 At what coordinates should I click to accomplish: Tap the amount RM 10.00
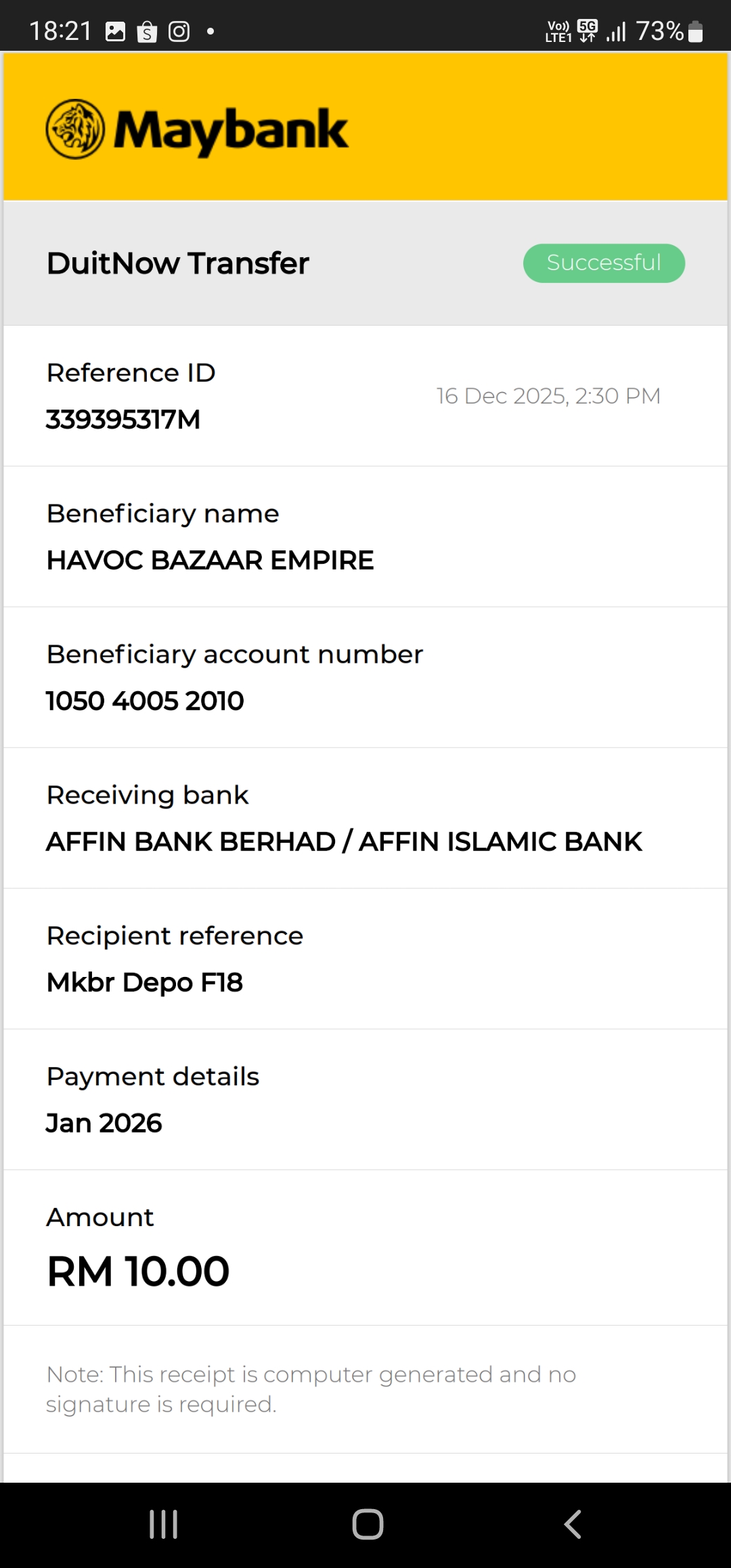[x=138, y=1271]
